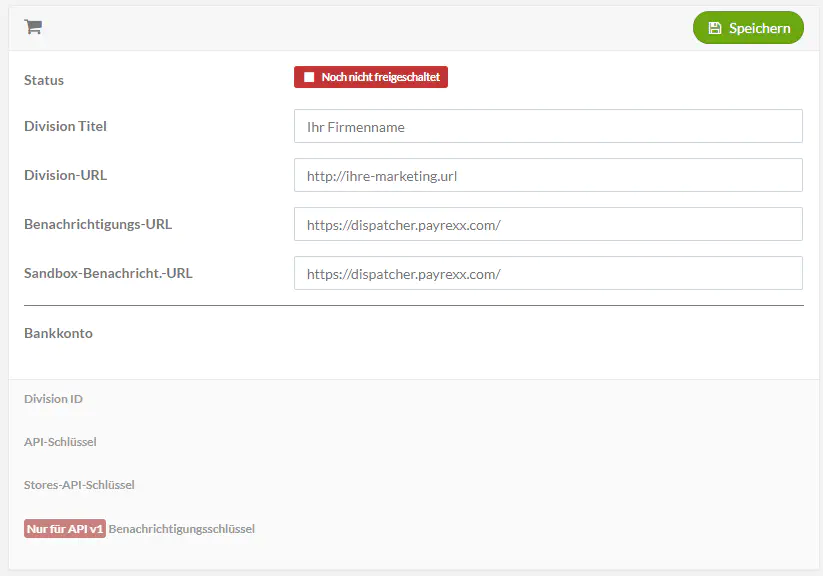Click the shopping cart icon
The image size is (823, 576).
33,28
